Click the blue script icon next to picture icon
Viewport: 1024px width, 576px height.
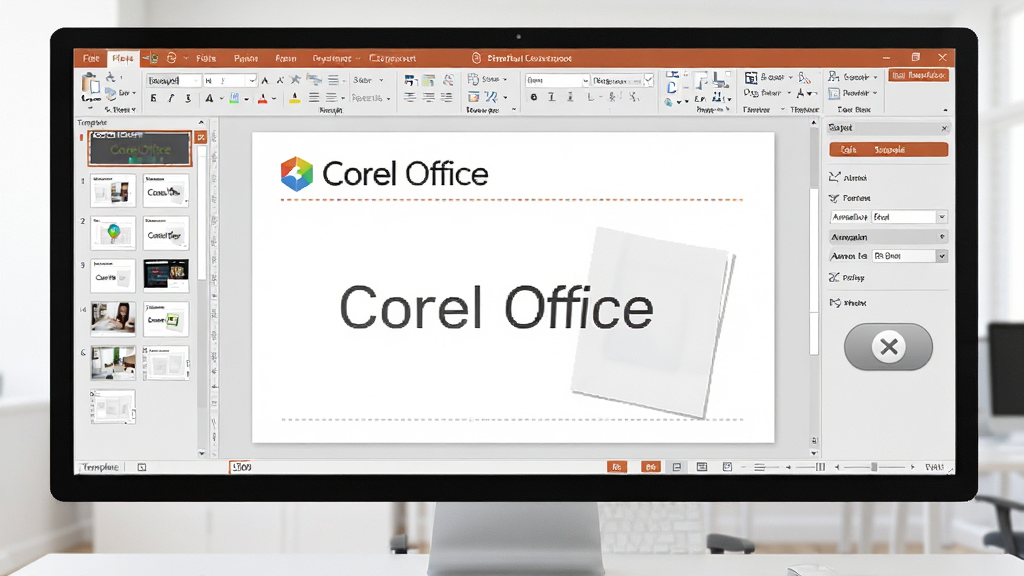tap(491, 97)
